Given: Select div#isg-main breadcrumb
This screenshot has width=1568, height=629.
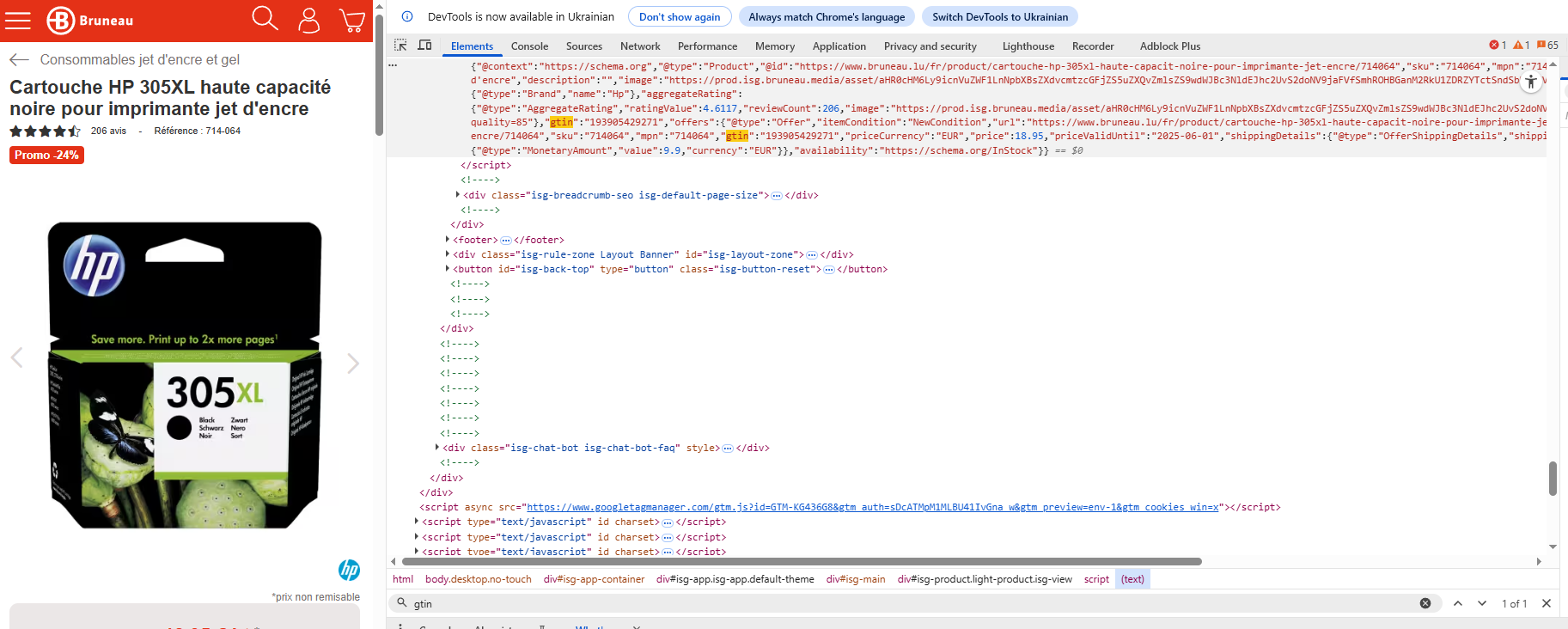Looking at the screenshot, I should [x=856, y=579].
